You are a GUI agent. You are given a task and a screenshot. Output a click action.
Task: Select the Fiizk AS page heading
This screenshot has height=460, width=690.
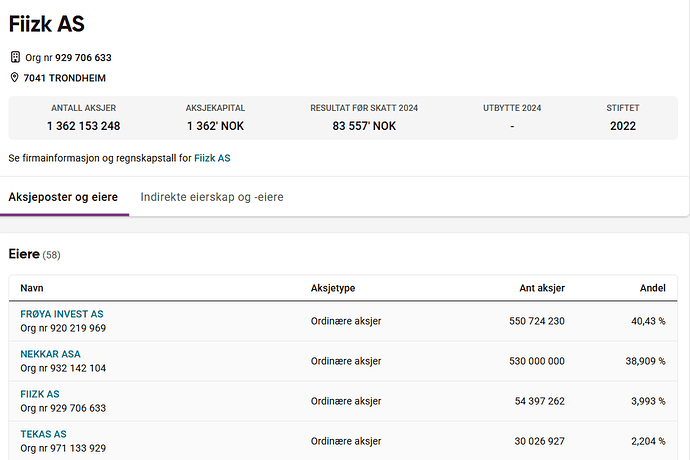(x=47, y=24)
